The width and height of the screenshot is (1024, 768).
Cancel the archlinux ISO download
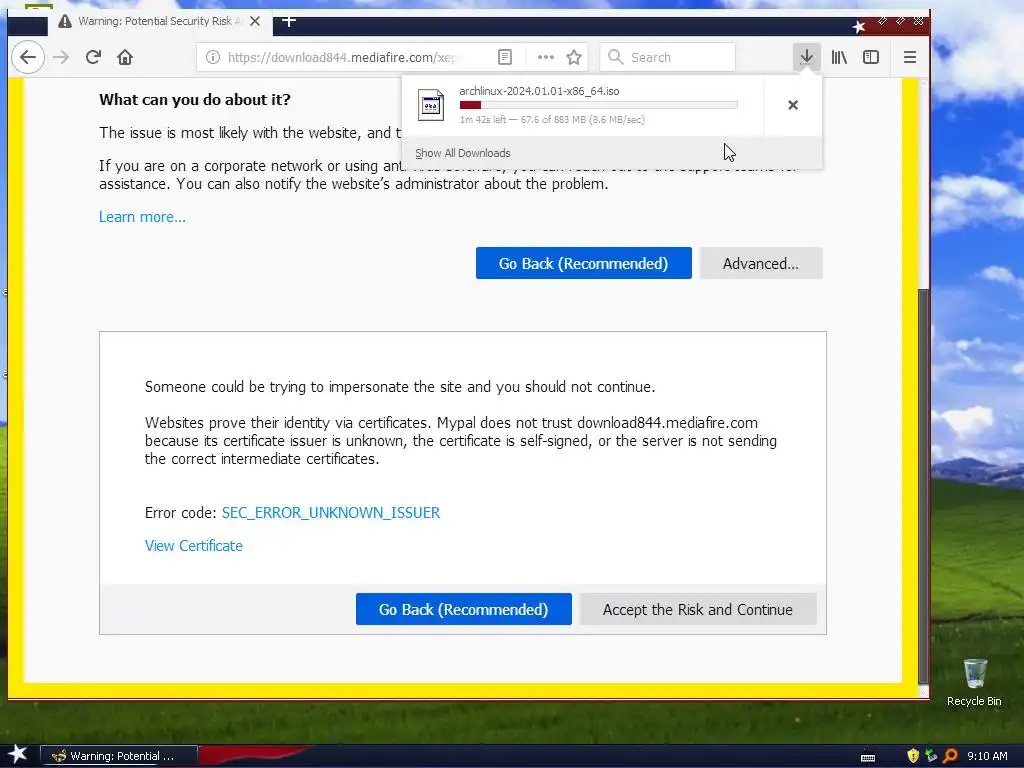[x=793, y=105]
